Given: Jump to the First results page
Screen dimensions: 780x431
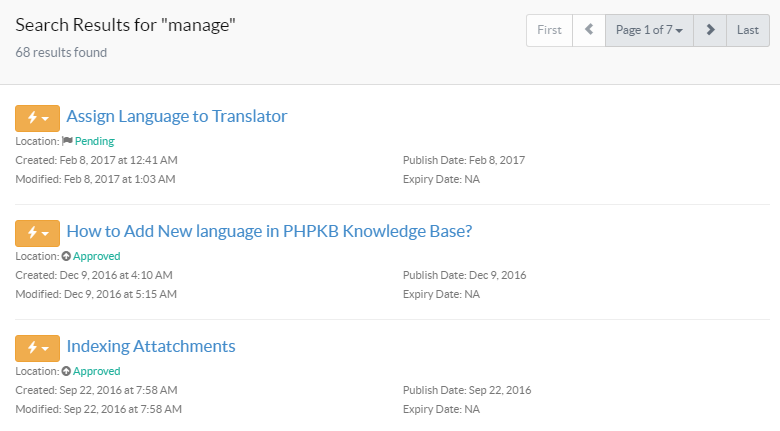Looking at the screenshot, I should (549, 30).
